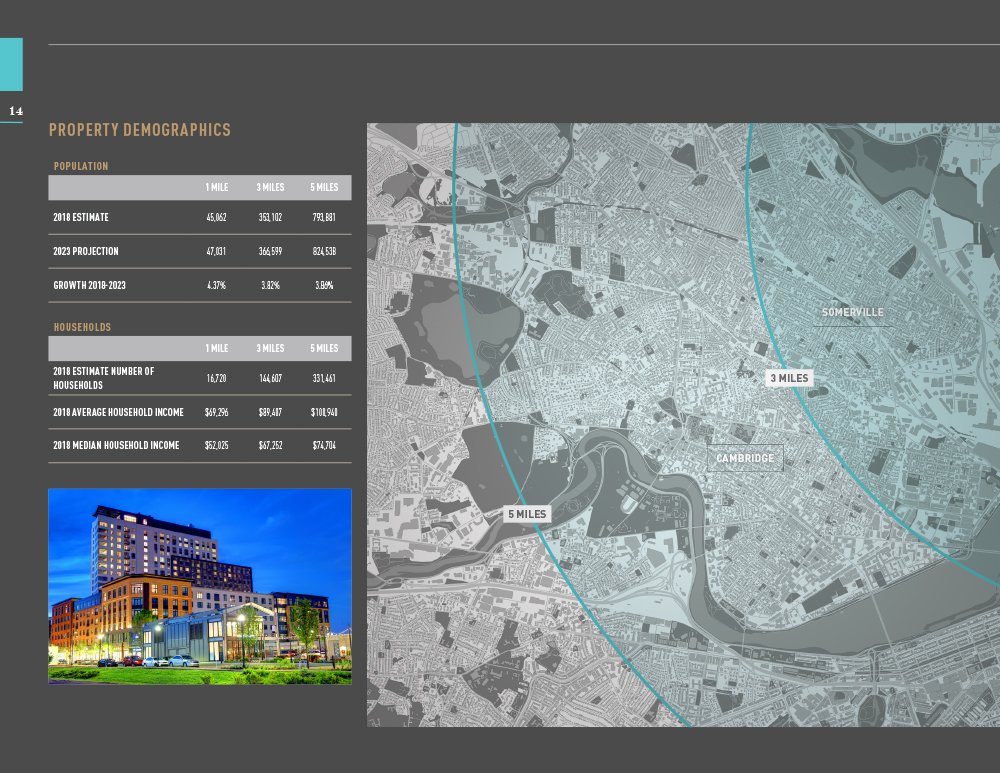This screenshot has width=1000, height=773.
Task: Select the GROWTH 2018-2023 row label
Action: tap(89, 285)
